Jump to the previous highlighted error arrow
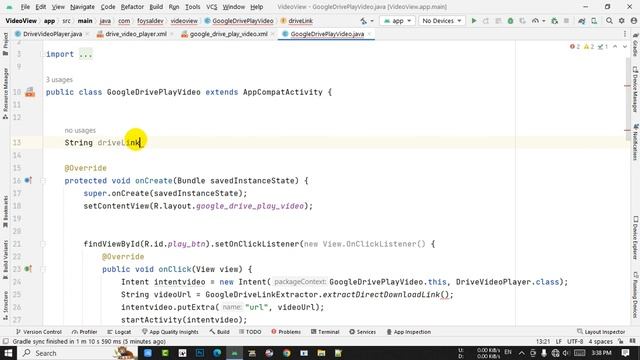640x360 pixels. pos(615,47)
